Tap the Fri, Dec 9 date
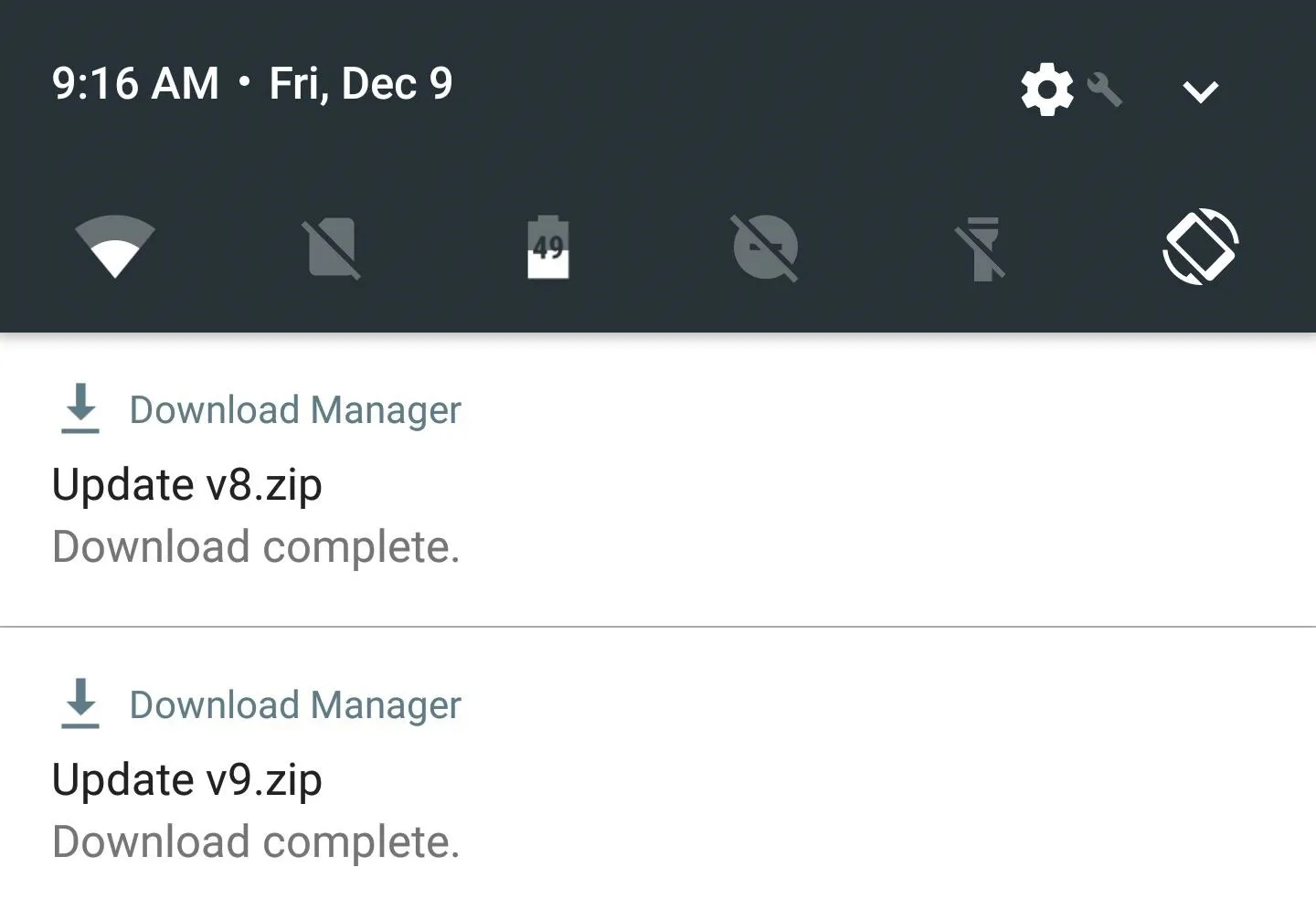Image resolution: width=1316 pixels, height=920 pixels. click(x=361, y=84)
